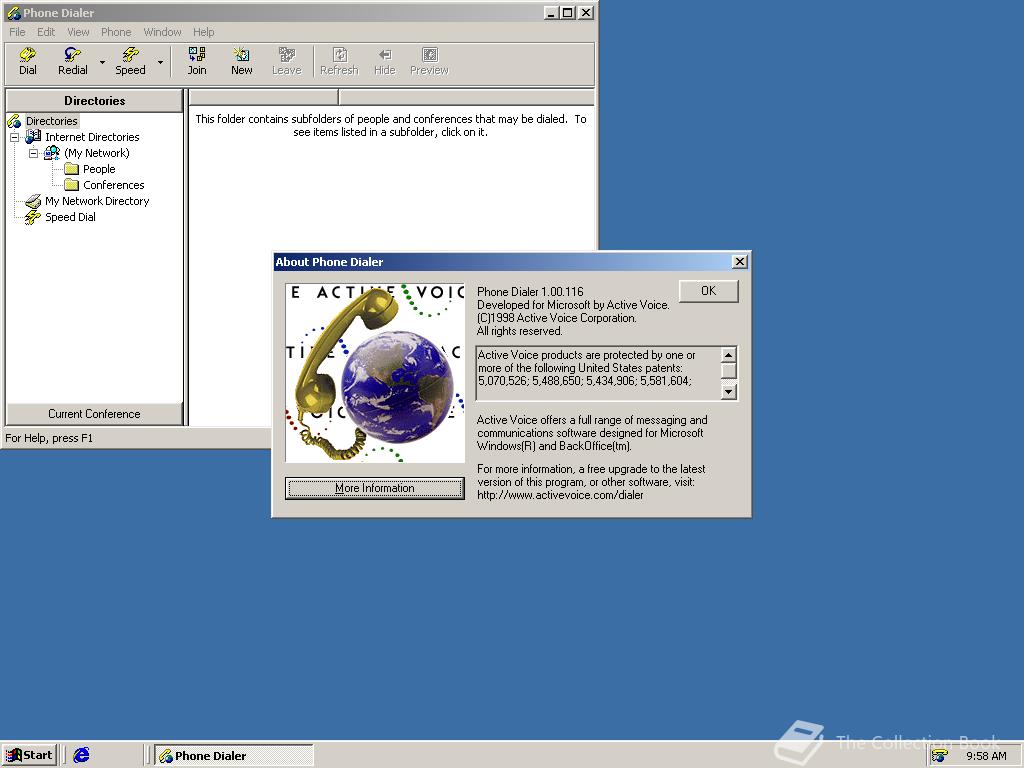The height and width of the screenshot is (768, 1024).
Task: Select the Conferences folder icon
Action: click(x=71, y=185)
